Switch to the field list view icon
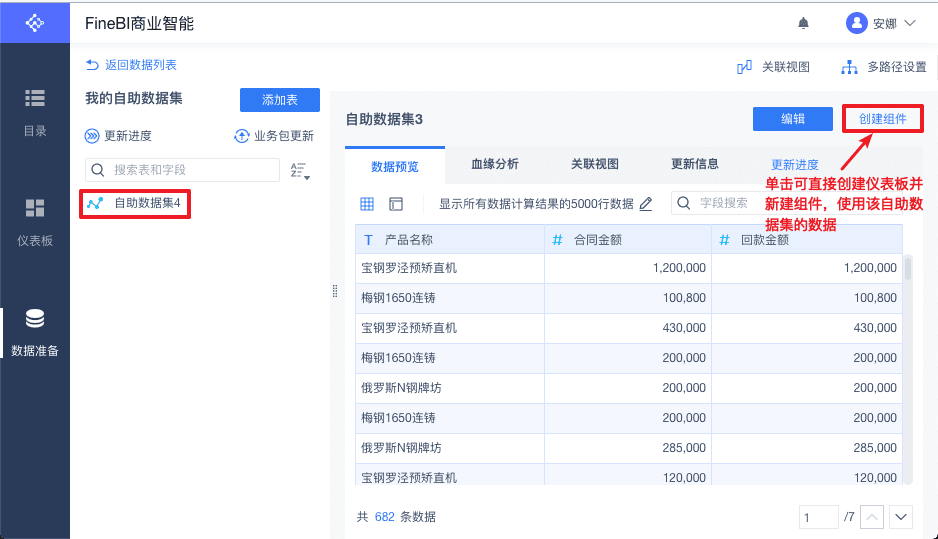938x539 pixels. (x=396, y=204)
